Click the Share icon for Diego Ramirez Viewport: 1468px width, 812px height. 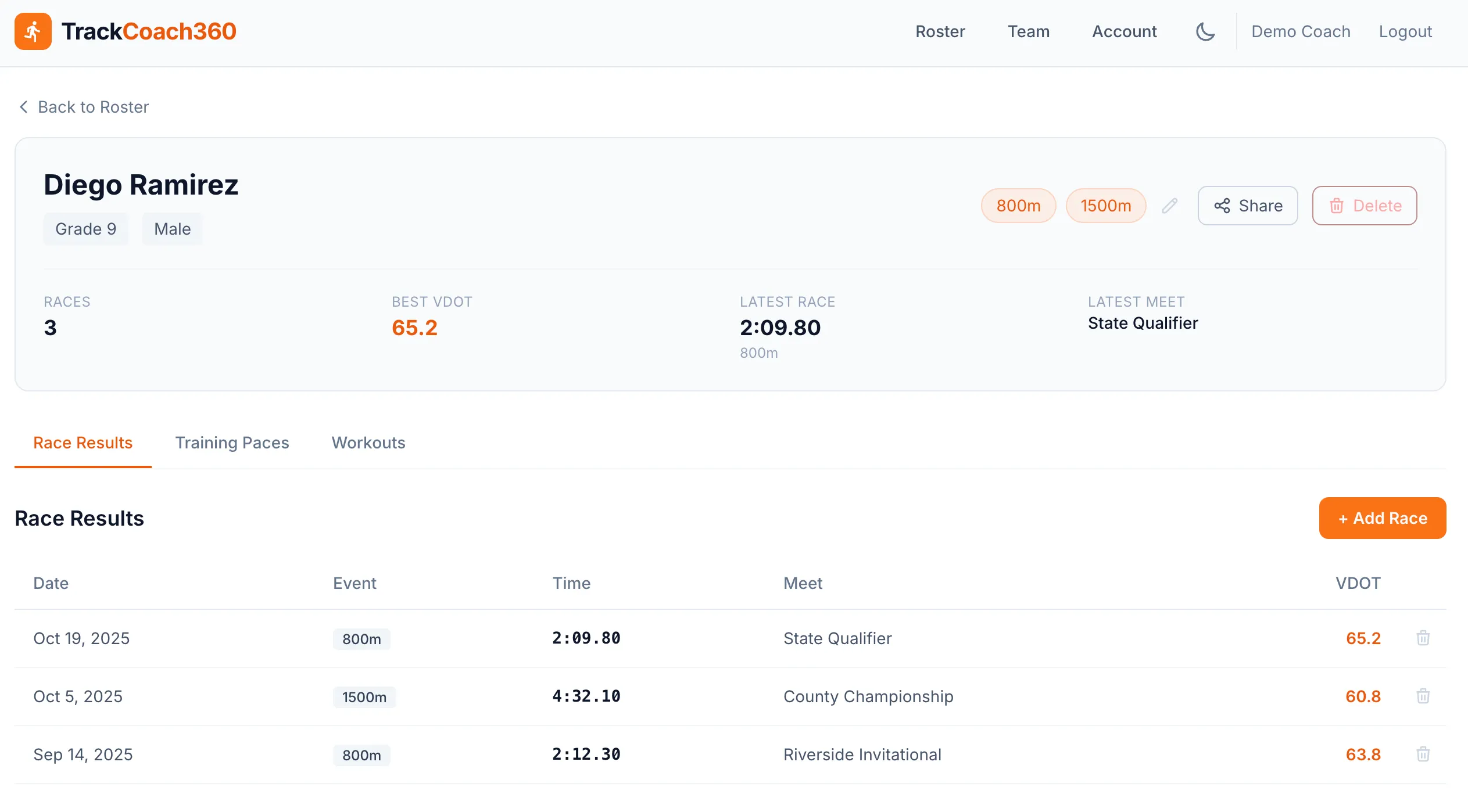pos(1223,206)
